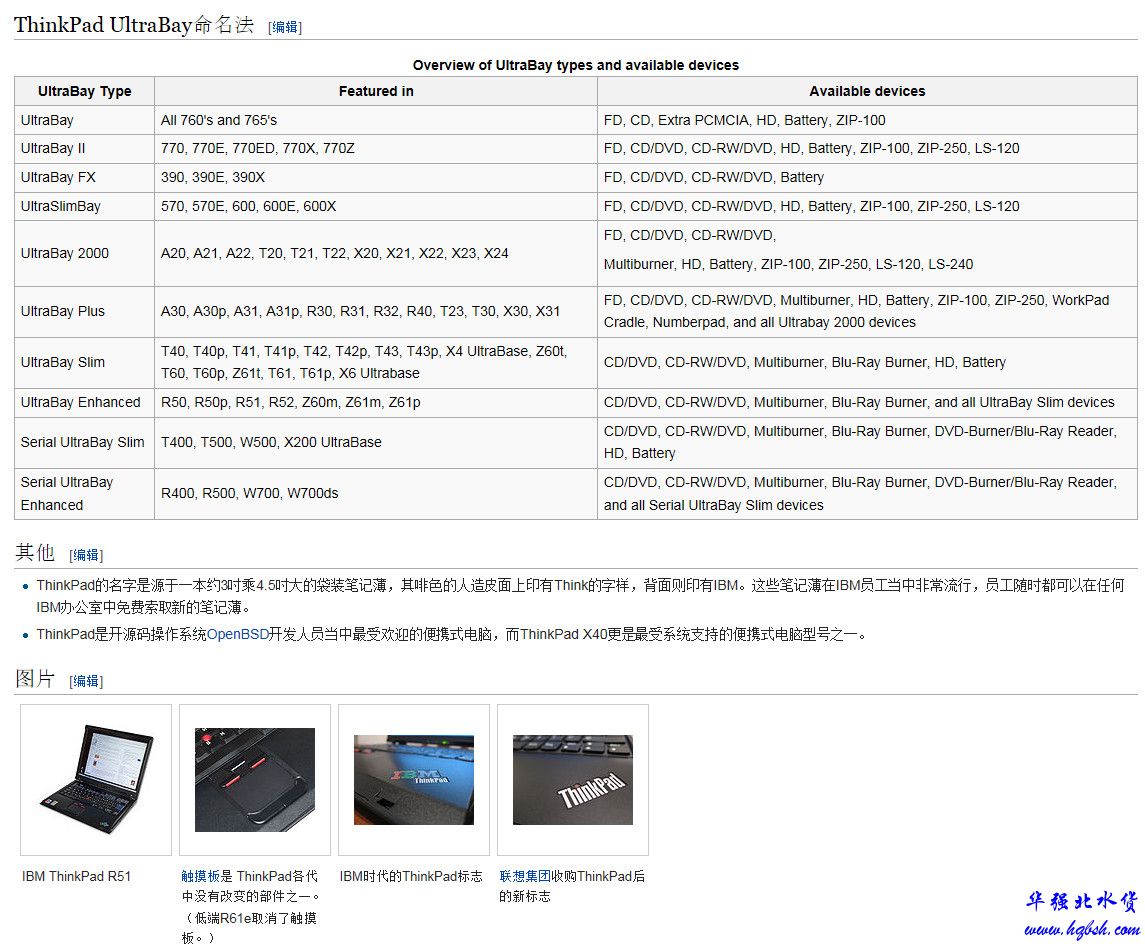Click 'T400, T500, W500, X200 UltraBase' cell
Image resolution: width=1145 pixels, height=947 pixels.
(376, 442)
